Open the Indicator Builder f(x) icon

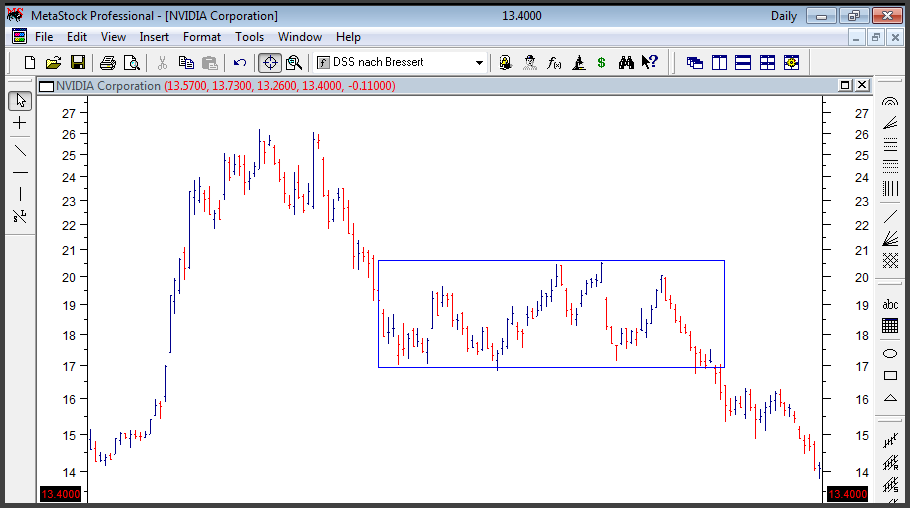554,62
